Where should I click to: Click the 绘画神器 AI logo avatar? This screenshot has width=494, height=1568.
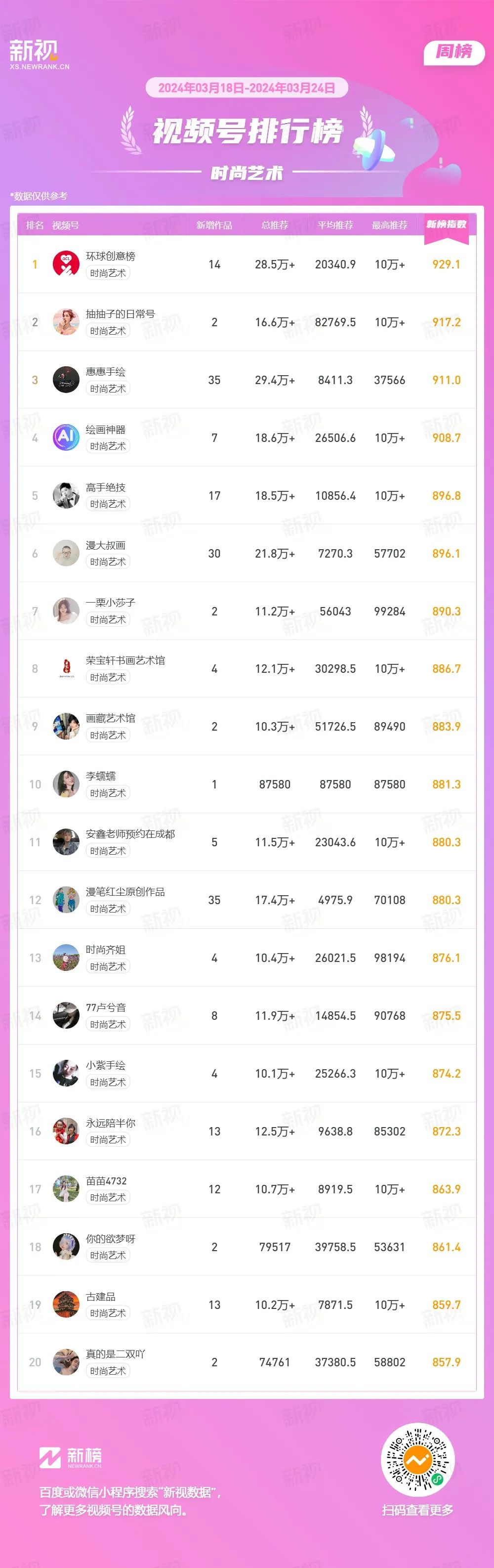[x=66, y=437]
